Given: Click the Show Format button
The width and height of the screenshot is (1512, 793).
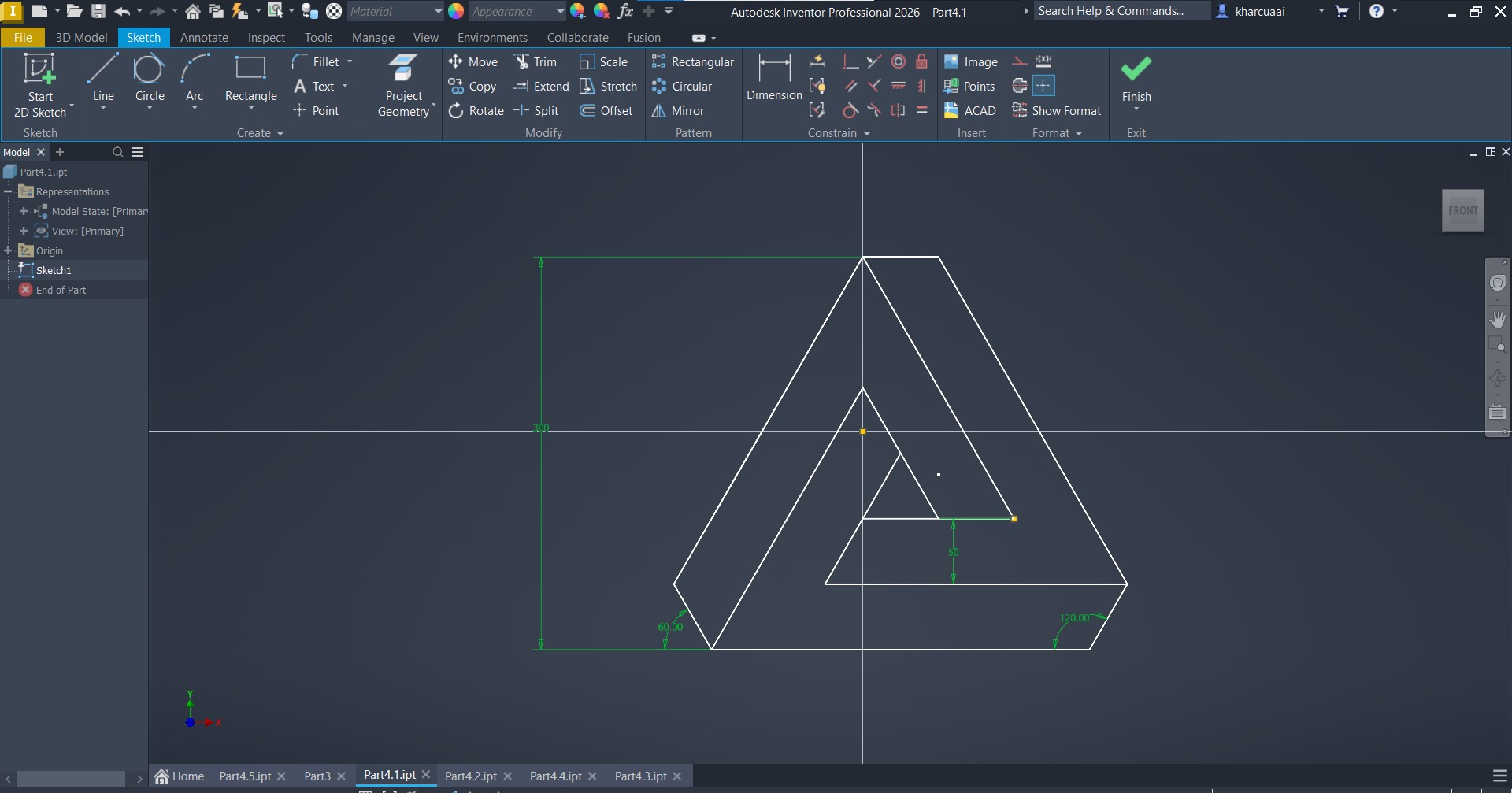Looking at the screenshot, I should pos(1056,111).
